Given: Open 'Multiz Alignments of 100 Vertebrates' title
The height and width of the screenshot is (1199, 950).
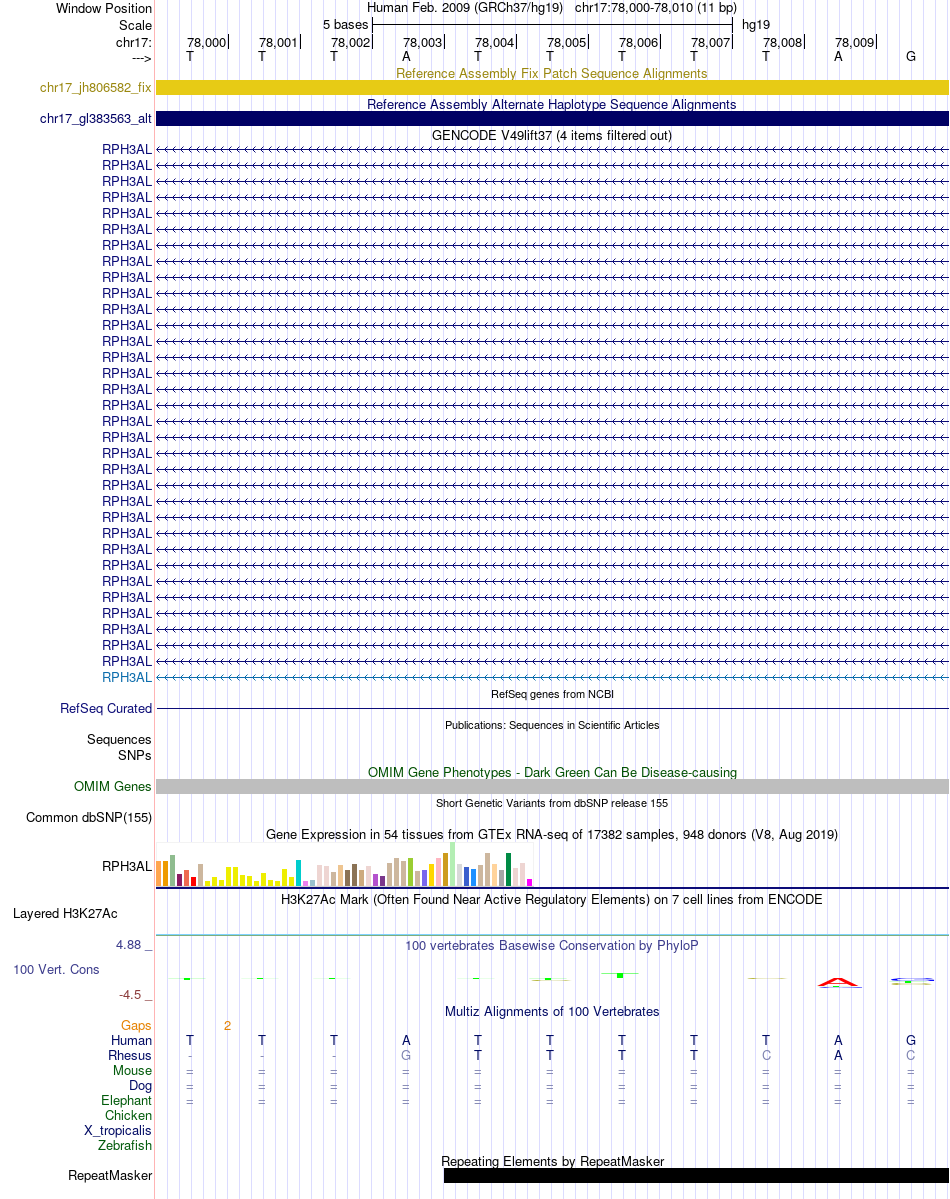Looking at the screenshot, I should tap(551, 1011).
